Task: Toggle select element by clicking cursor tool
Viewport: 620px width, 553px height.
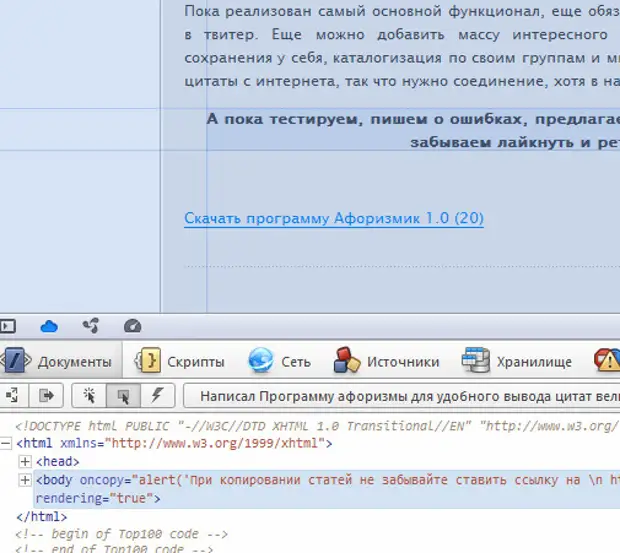Action: [123, 395]
